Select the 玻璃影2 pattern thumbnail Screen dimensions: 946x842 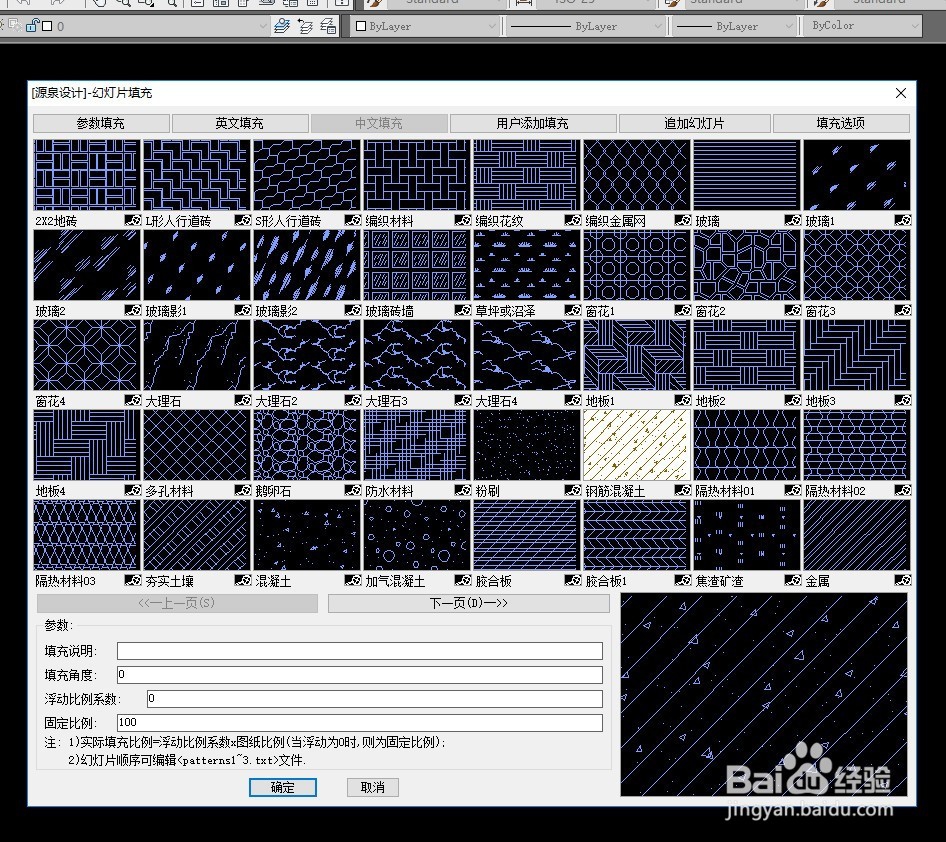tap(306, 265)
